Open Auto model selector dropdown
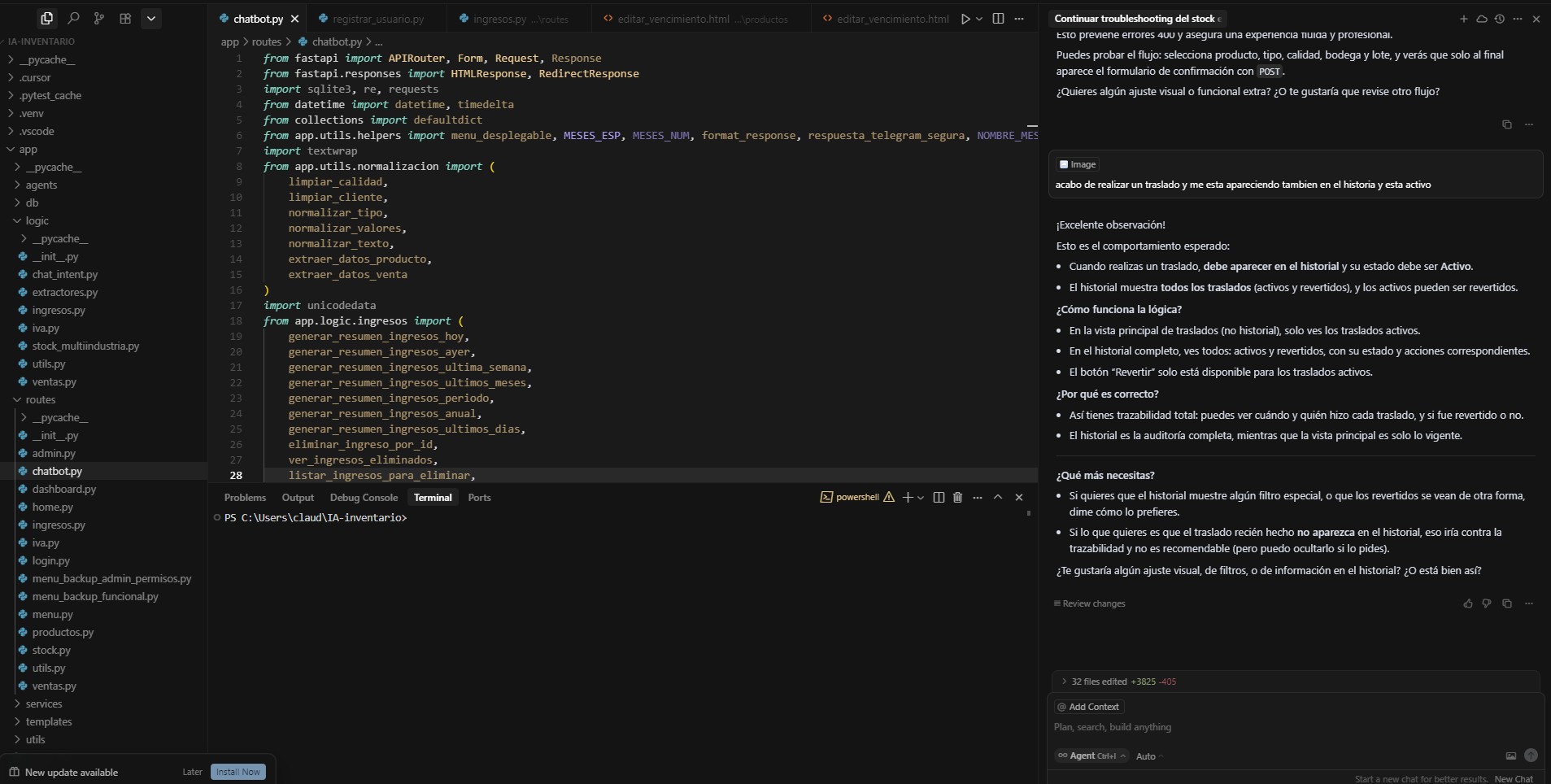 [1149, 756]
